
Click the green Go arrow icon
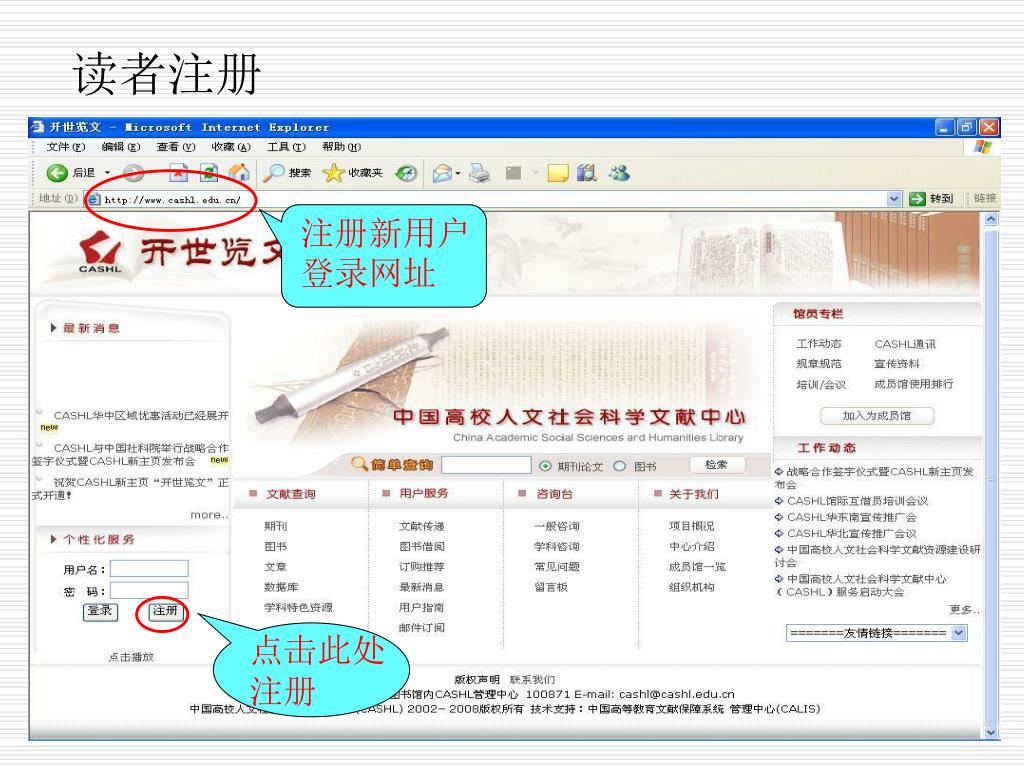click(918, 199)
